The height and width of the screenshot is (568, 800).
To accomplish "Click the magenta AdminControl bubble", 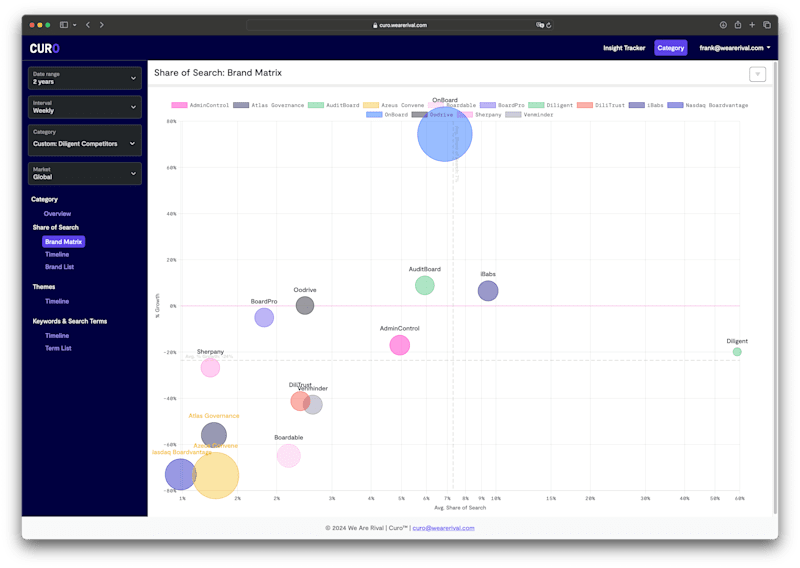I will pos(399,345).
